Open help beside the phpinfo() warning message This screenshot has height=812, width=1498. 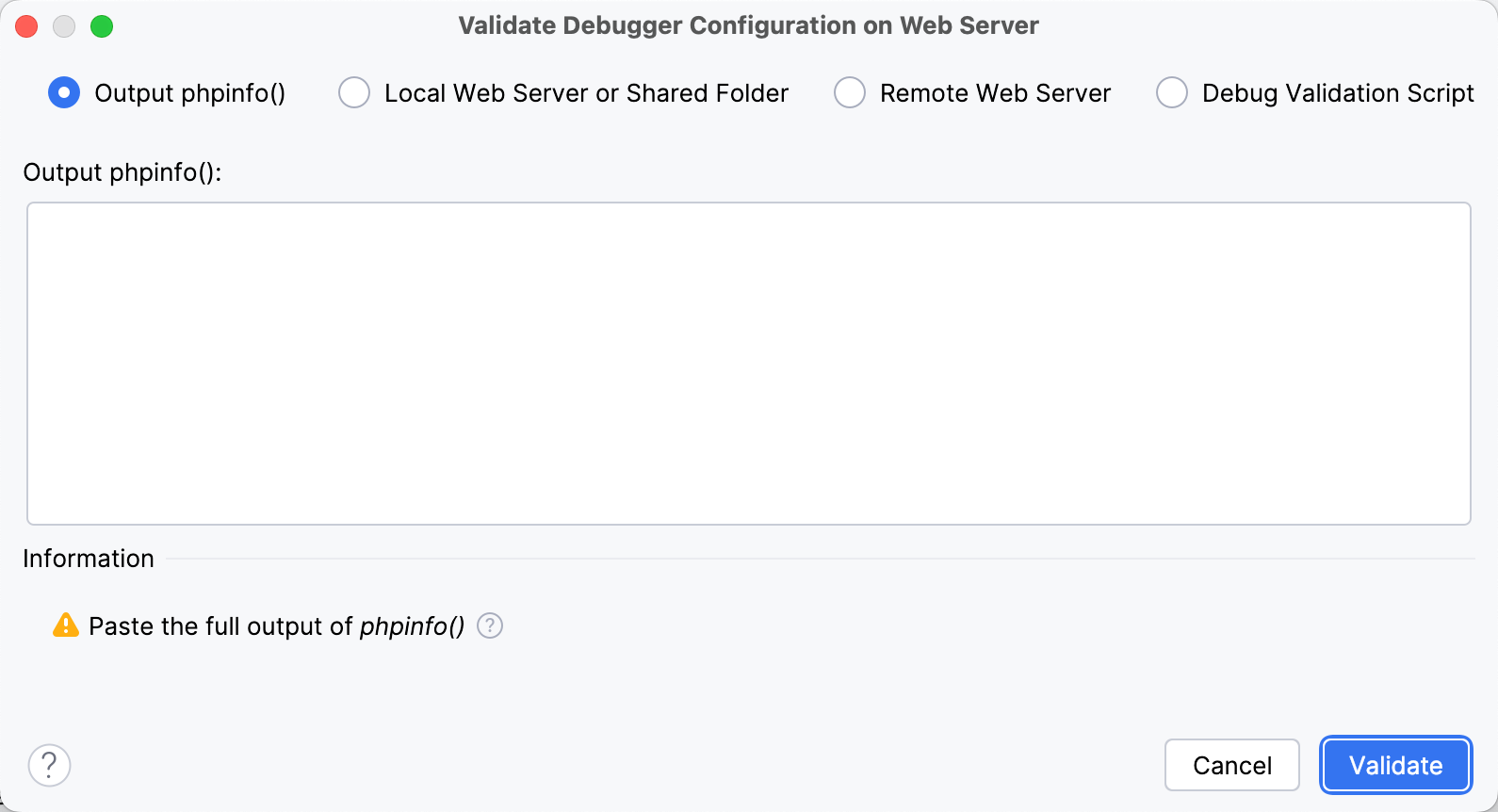pyautogui.click(x=489, y=625)
